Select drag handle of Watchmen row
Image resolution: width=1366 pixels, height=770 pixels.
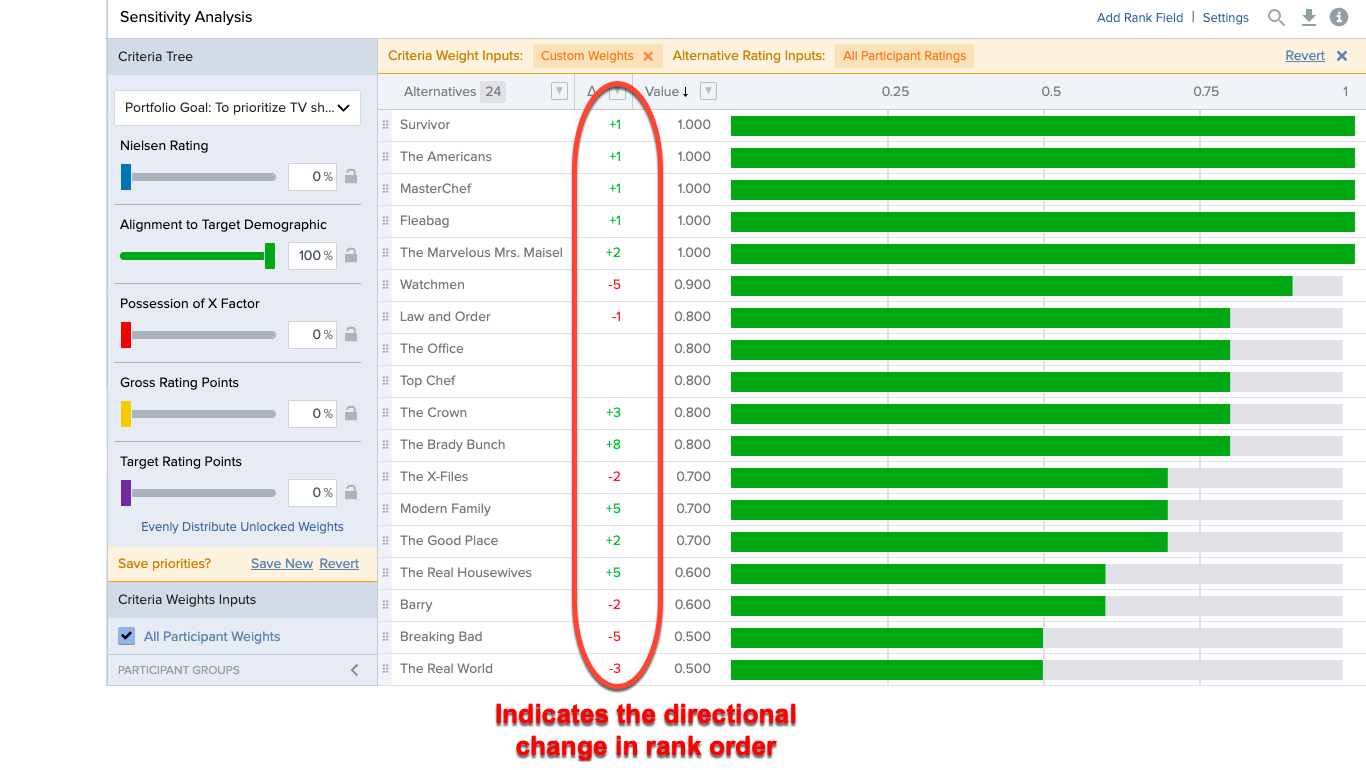pos(386,285)
